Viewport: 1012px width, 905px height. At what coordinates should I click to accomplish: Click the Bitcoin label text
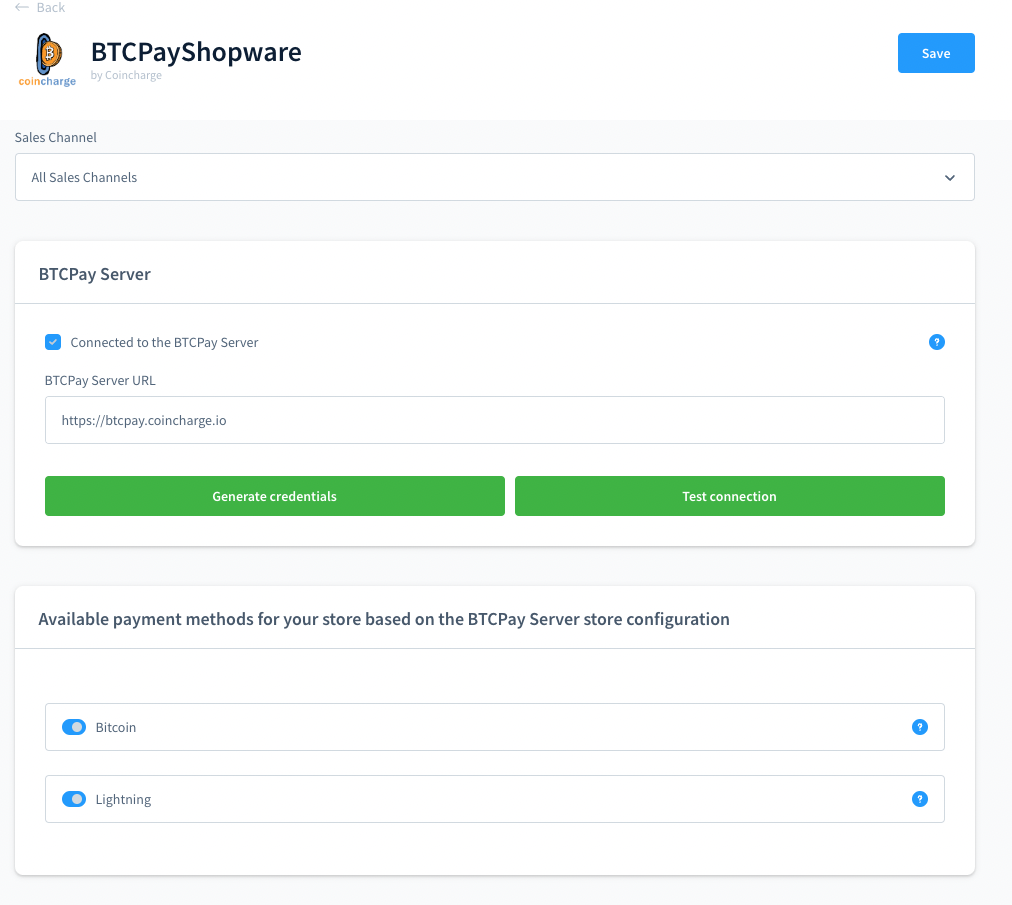pyautogui.click(x=116, y=727)
